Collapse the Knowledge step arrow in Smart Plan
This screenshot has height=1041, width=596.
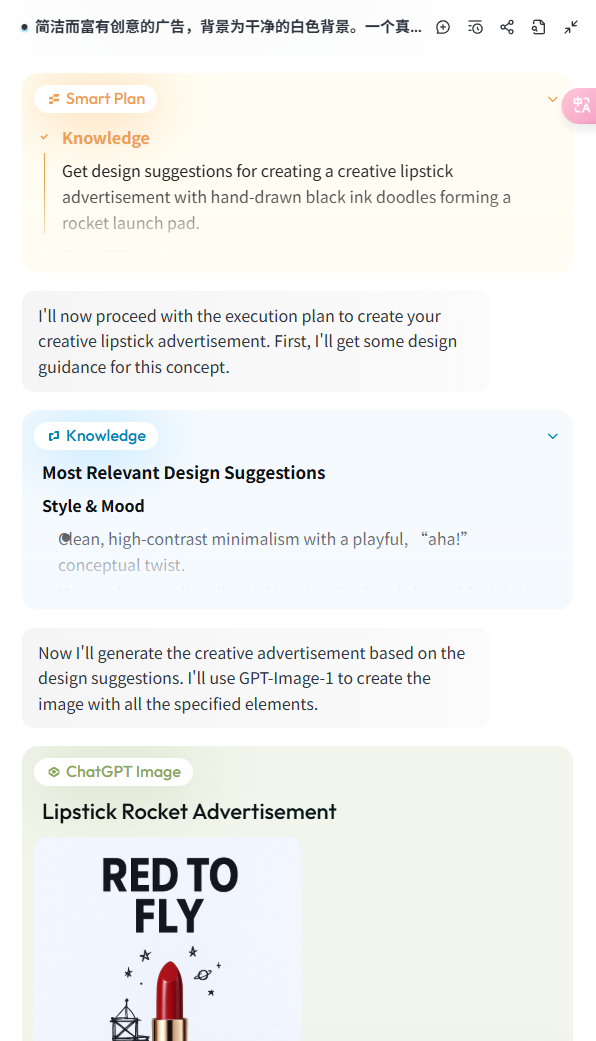[x=44, y=137]
